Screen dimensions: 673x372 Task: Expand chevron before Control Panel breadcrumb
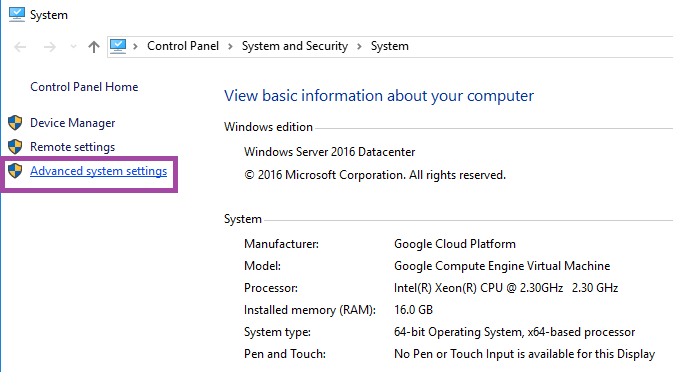click(x=135, y=46)
